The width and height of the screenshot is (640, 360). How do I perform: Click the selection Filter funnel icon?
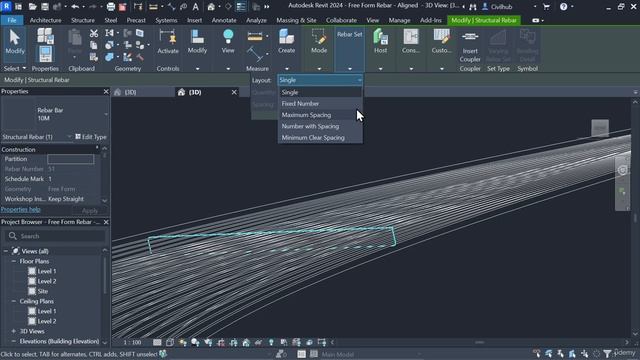click(x=607, y=353)
